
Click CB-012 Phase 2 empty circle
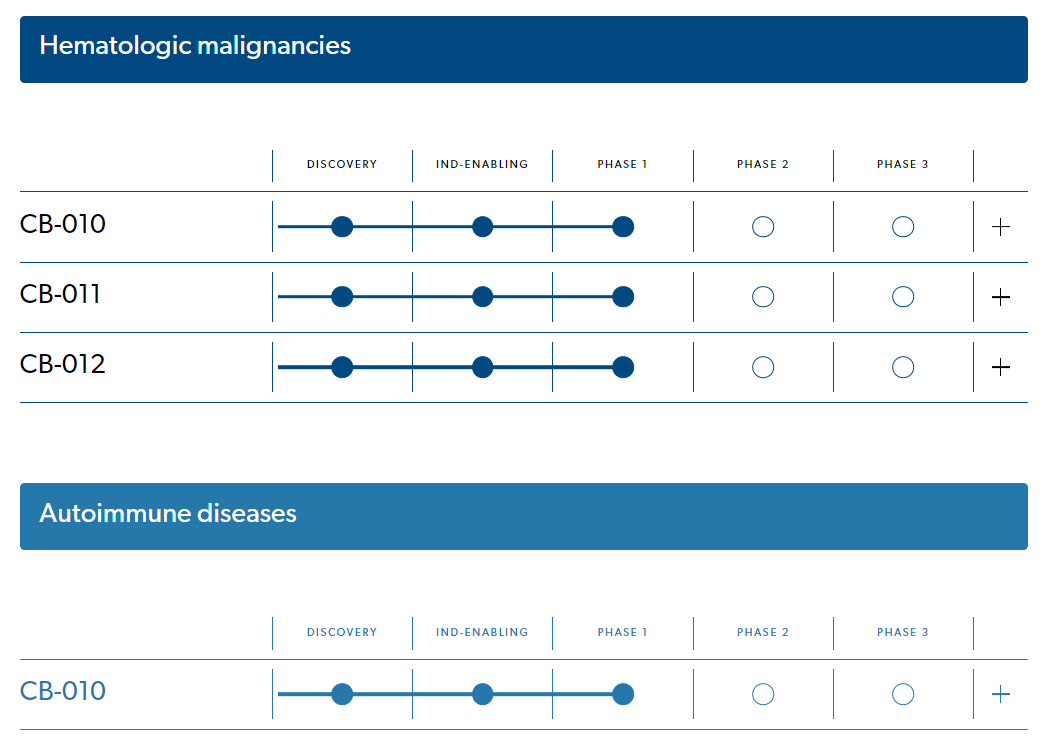click(763, 367)
